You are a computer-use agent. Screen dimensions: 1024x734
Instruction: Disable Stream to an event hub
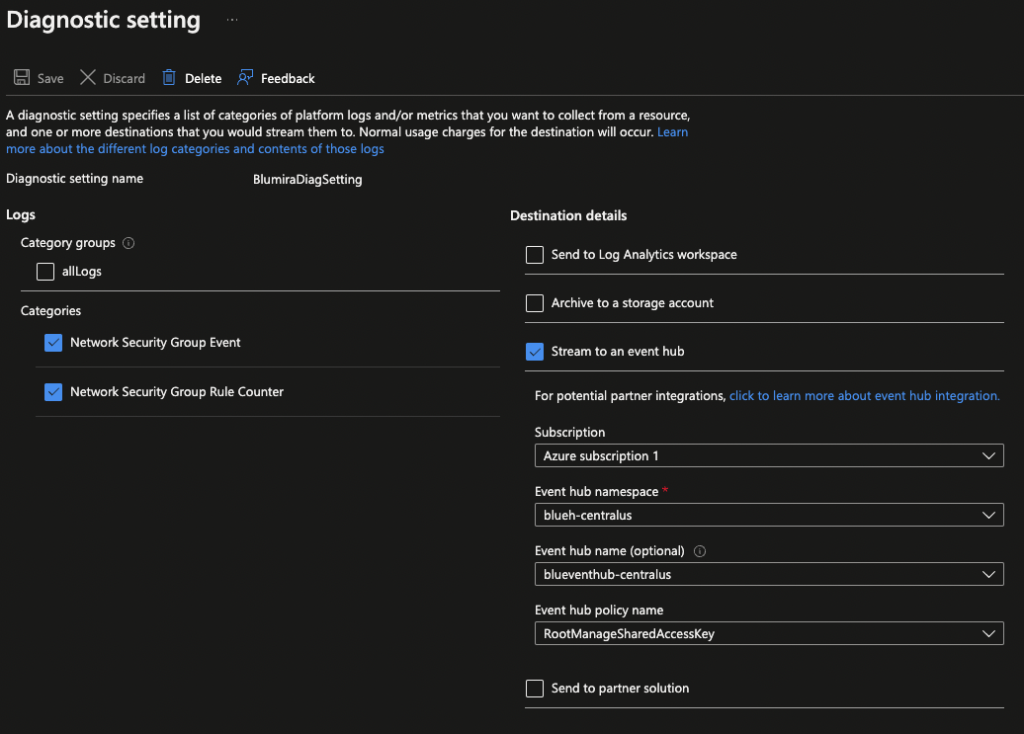coord(535,351)
